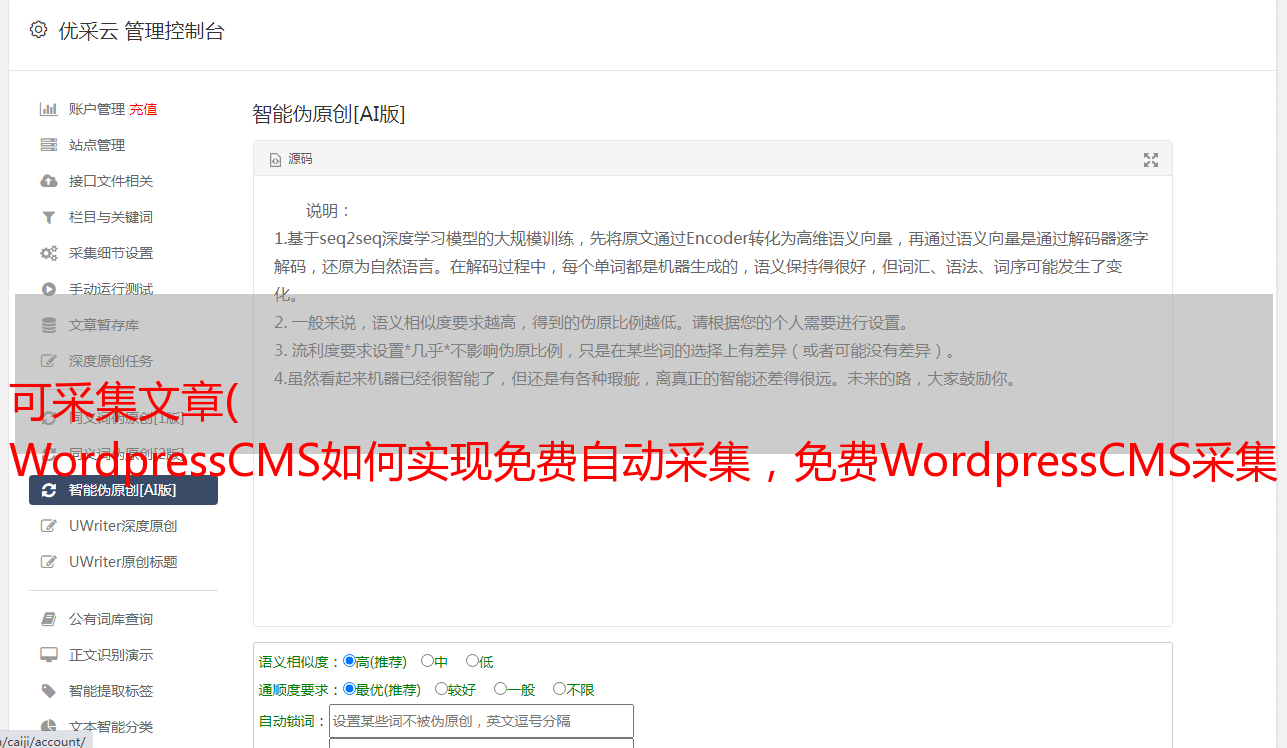Select 一般 for 通顺度要求

pyautogui.click(x=501, y=689)
